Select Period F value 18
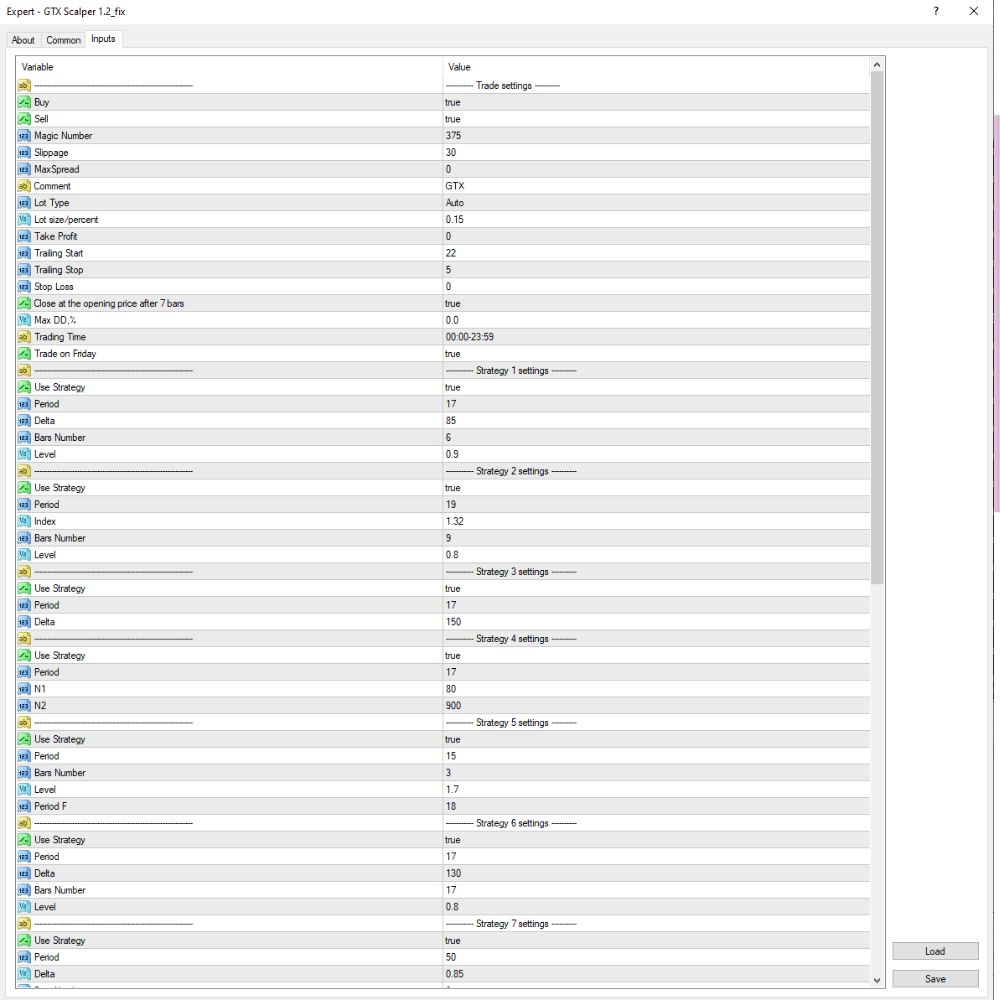1000x1000 pixels. point(451,807)
